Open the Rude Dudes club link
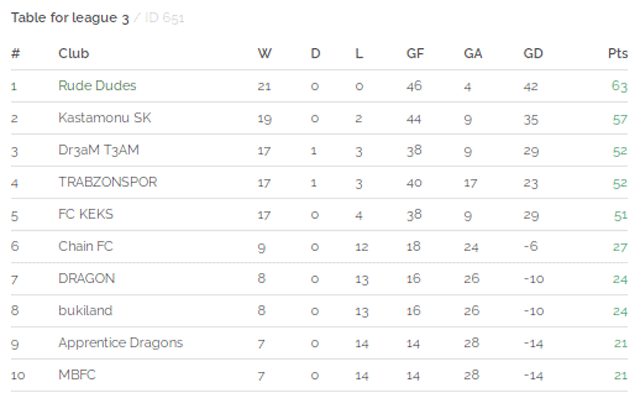Viewport: 640px width, 393px height. click(97, 86)
